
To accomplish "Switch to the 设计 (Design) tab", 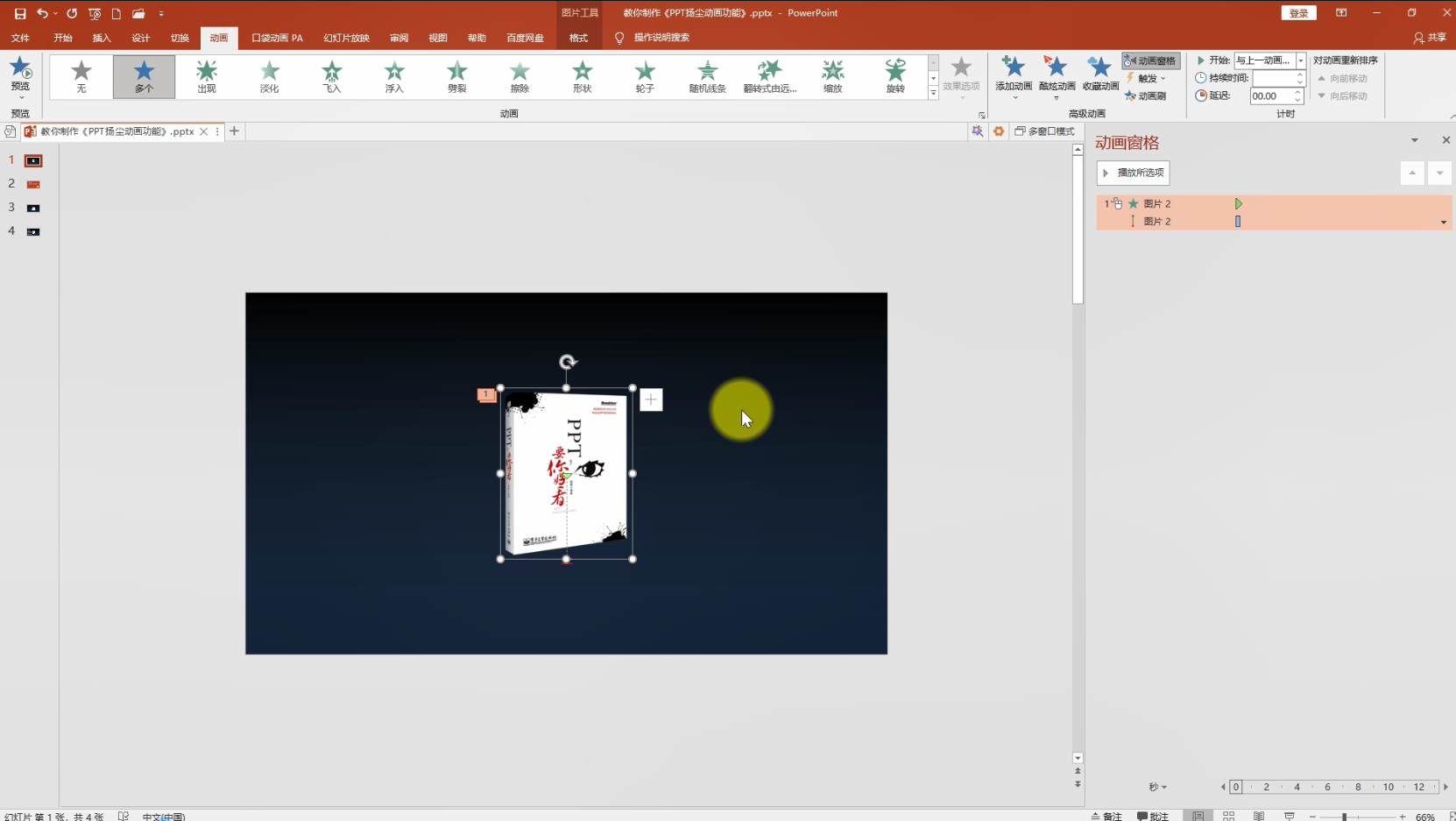I will click(140, 38).
